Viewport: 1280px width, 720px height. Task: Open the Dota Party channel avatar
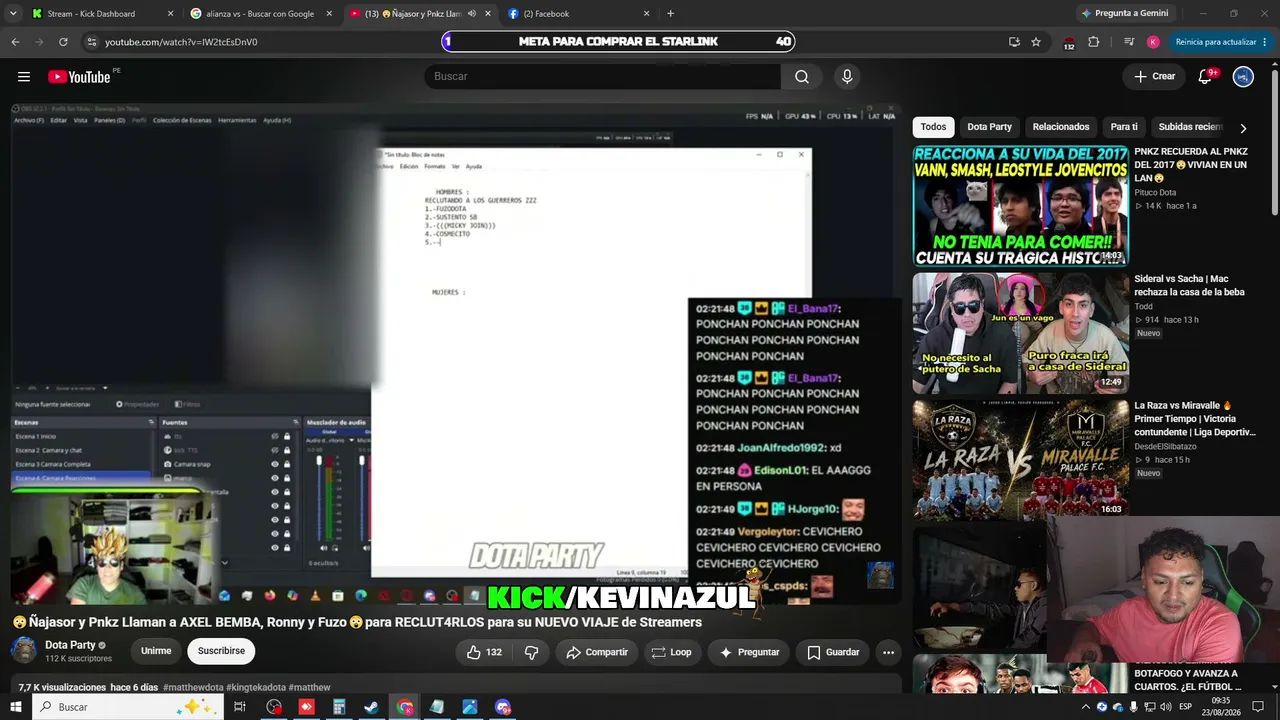[24, 651]
